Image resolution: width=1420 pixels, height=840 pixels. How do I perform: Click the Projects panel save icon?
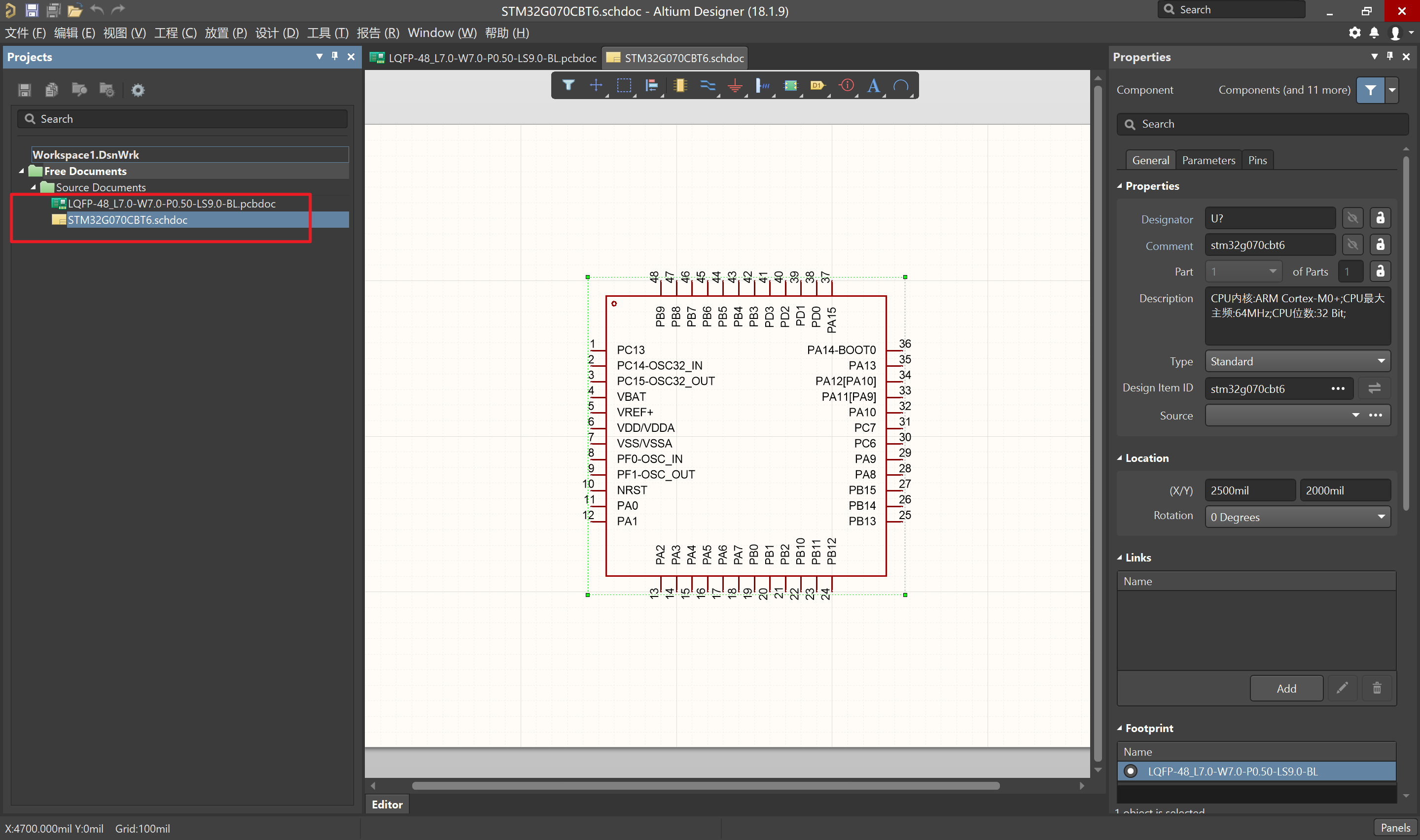click(24, 90)
